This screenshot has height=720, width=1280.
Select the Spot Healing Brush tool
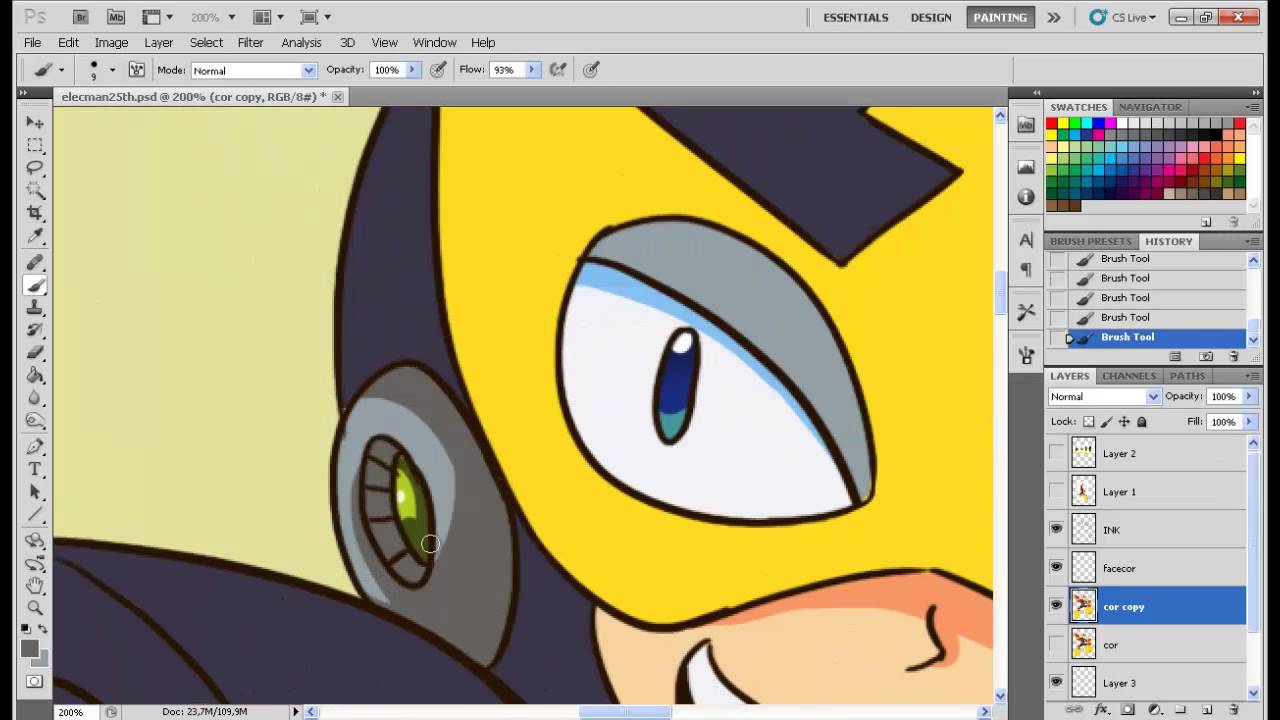35,262
